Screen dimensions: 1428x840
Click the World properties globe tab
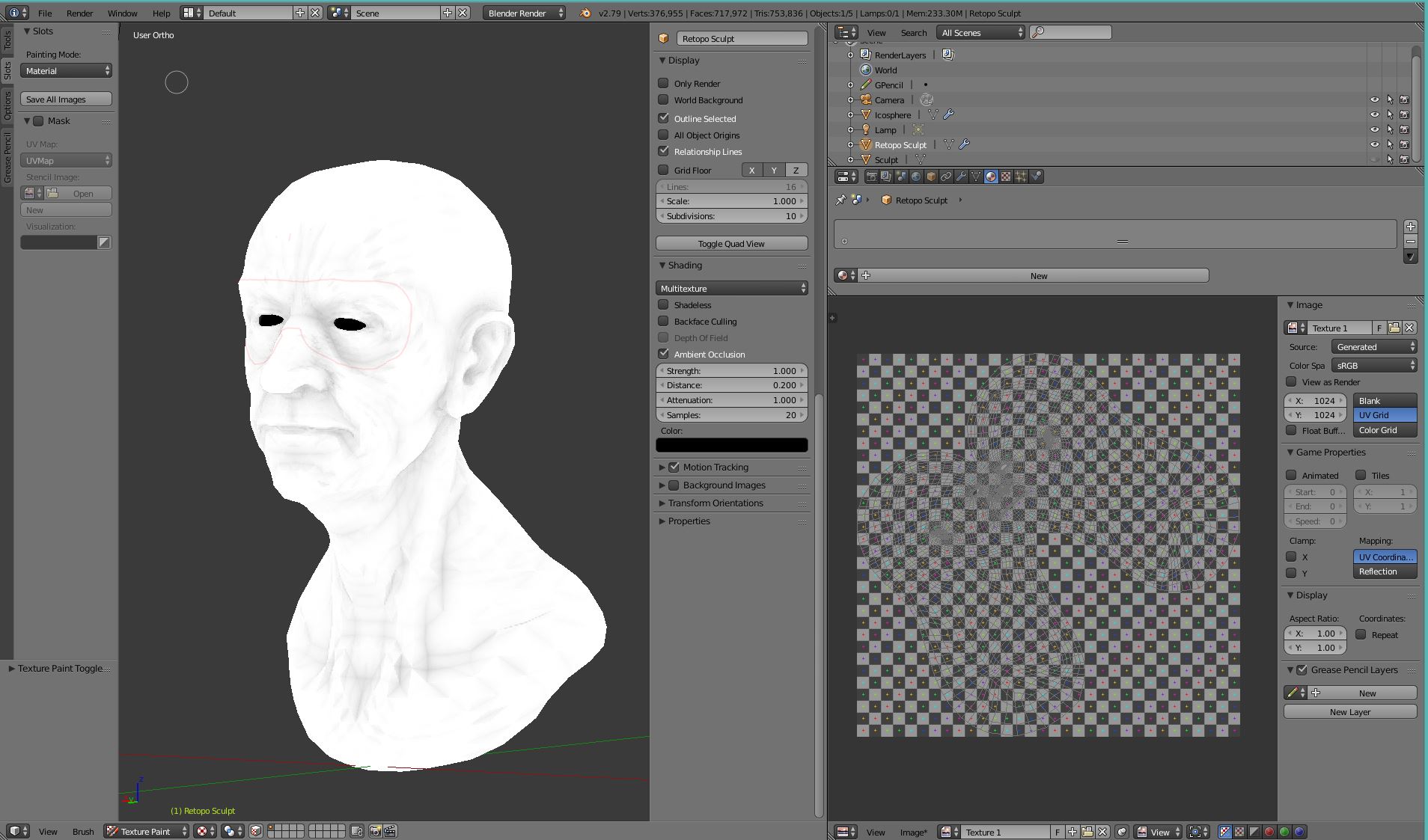(916, 177)
